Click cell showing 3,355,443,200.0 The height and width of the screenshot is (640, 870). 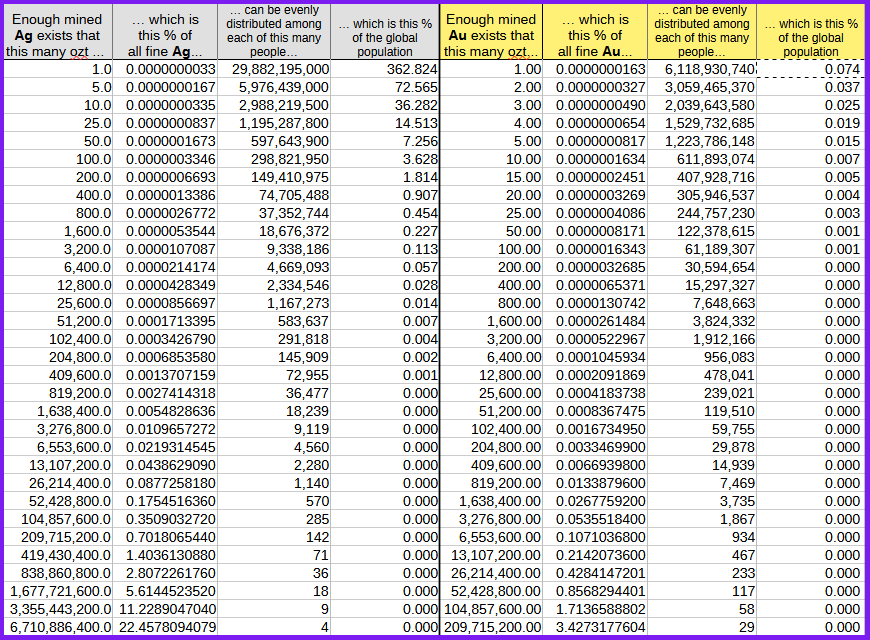[x=58, y=609]
